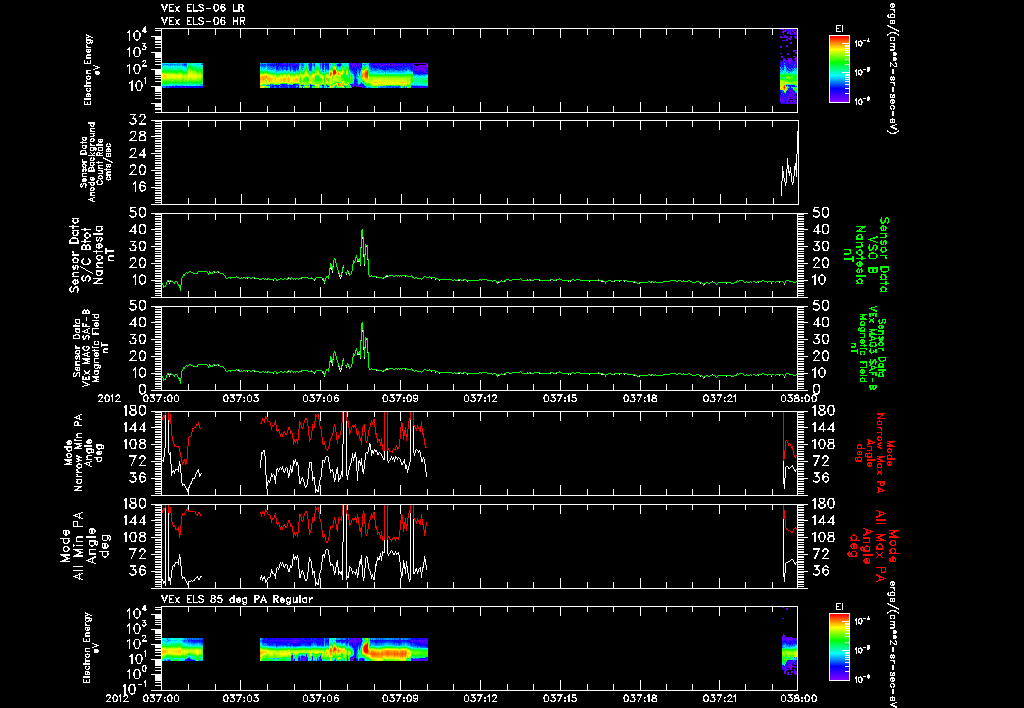Click '037:03' on the bottom spectrogram axis
This screenshot has width=1024, height=708.
[x=241, y=698]
